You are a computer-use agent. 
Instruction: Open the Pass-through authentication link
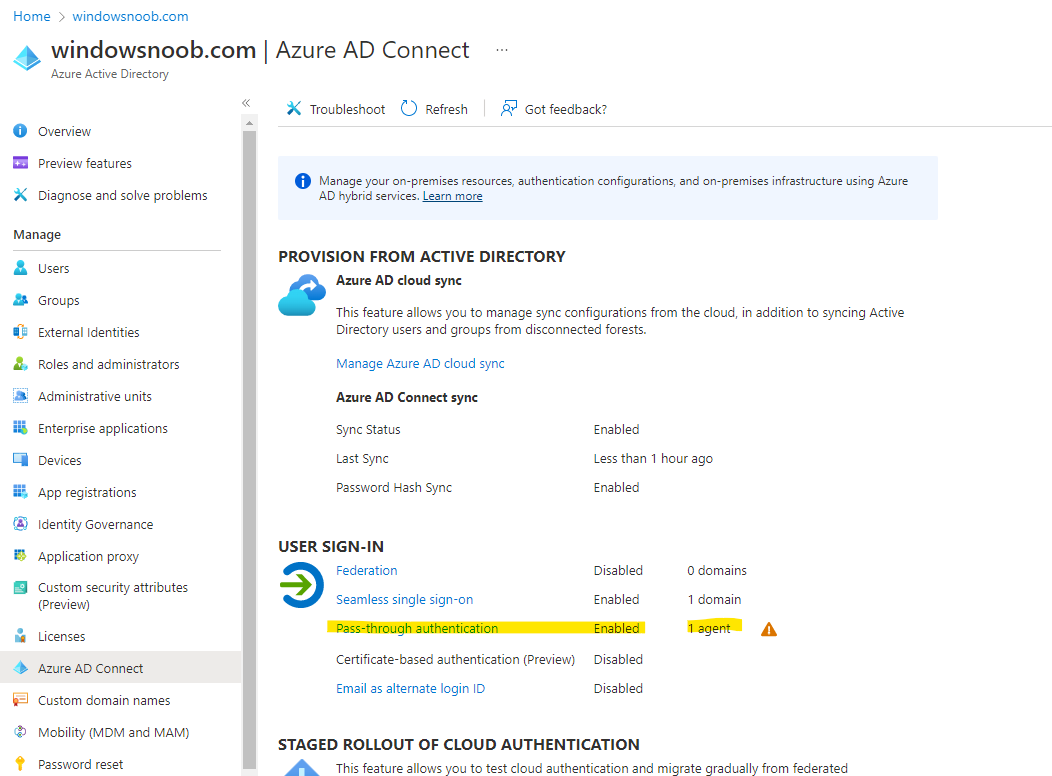click(x=417, y=628)
